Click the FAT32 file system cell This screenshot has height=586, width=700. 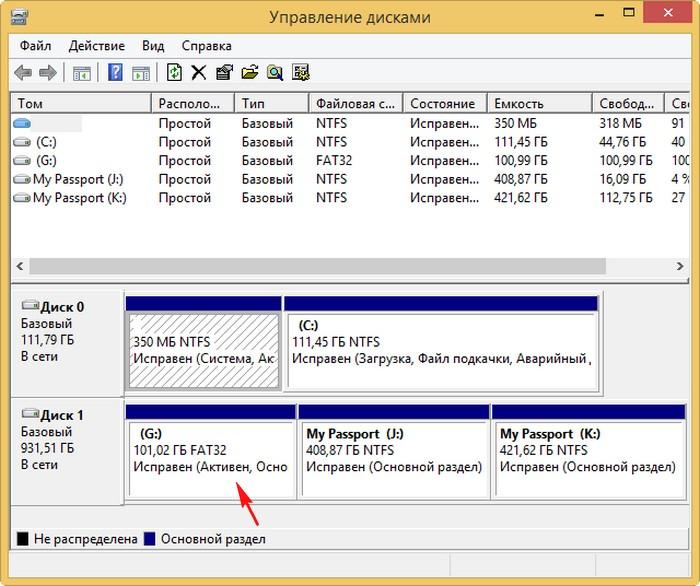click(x=334, y=161)
